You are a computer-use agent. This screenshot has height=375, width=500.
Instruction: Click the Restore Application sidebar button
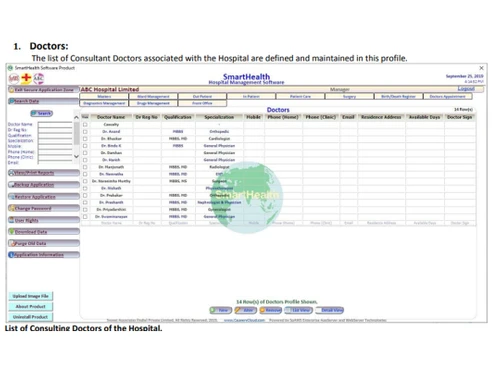click(x=44, y=197)
